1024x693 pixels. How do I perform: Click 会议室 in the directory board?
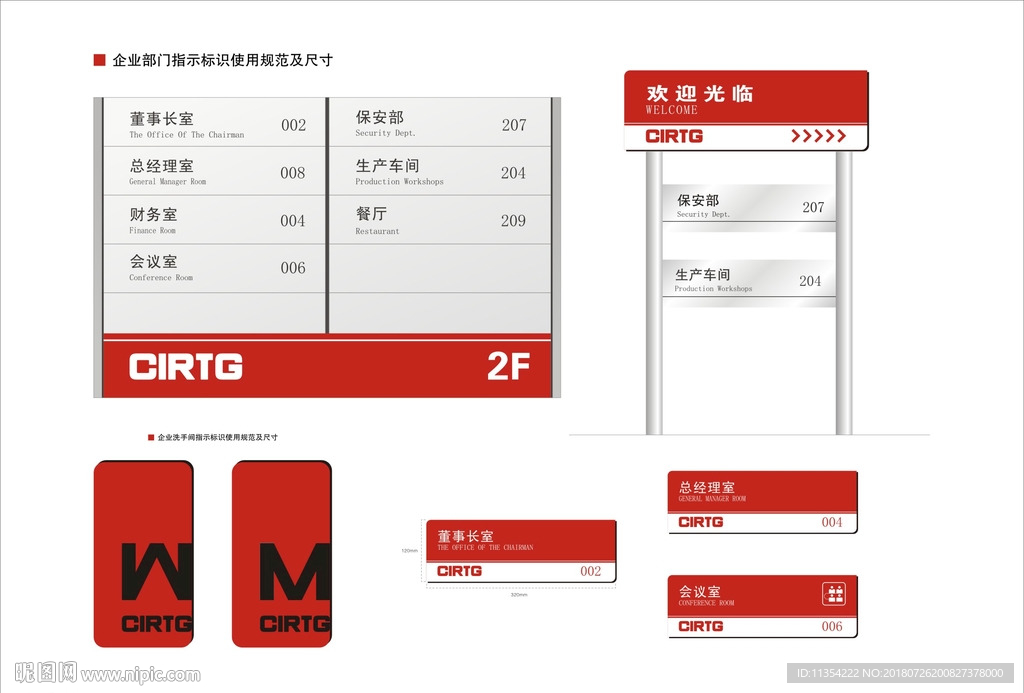(x=153, y=261)
